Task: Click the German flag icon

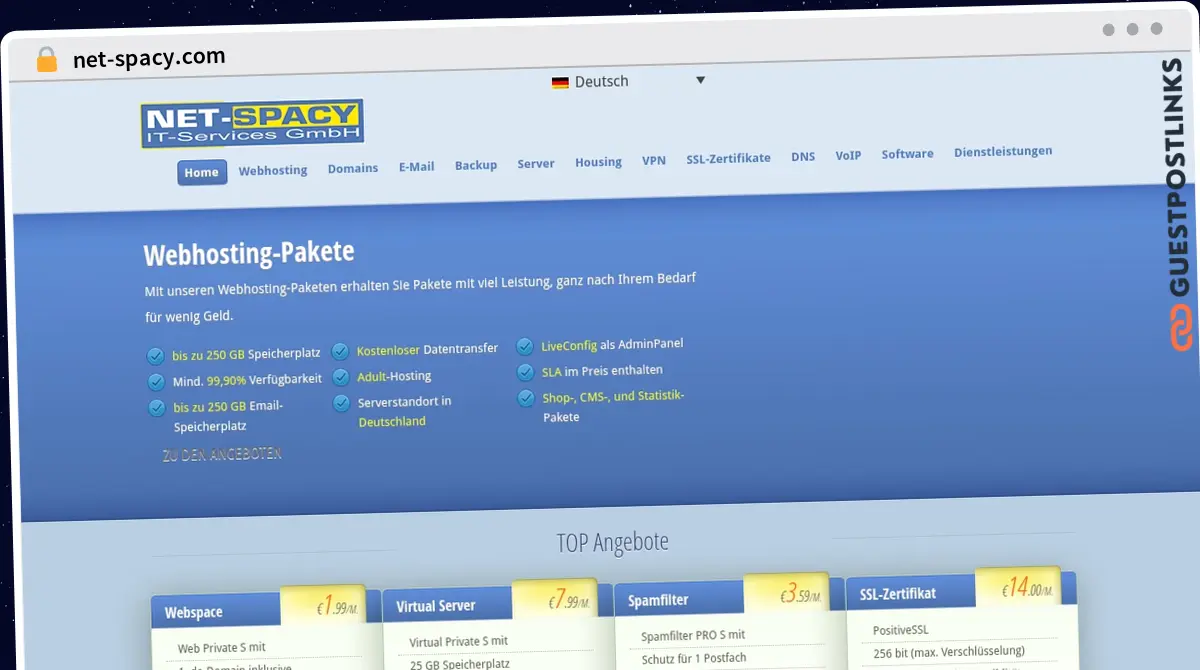Action: click(x=560, y=82)
